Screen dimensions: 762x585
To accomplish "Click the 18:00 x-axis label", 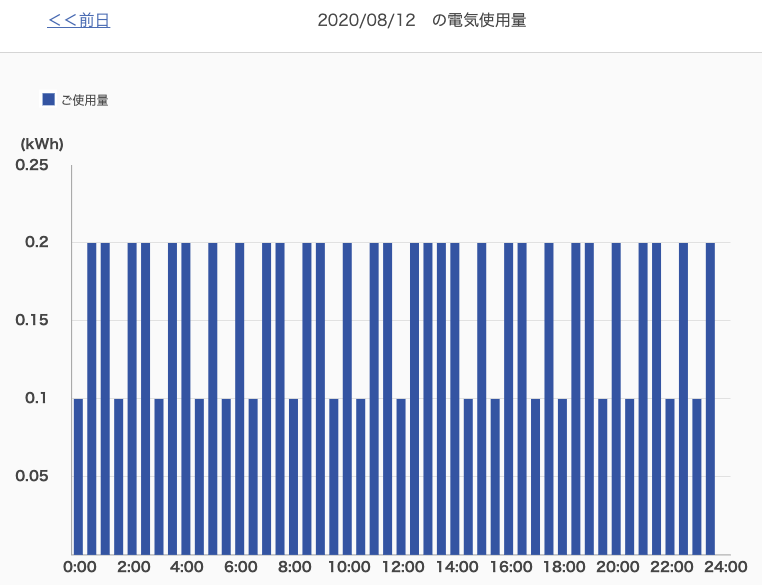I will click(563, 567).
